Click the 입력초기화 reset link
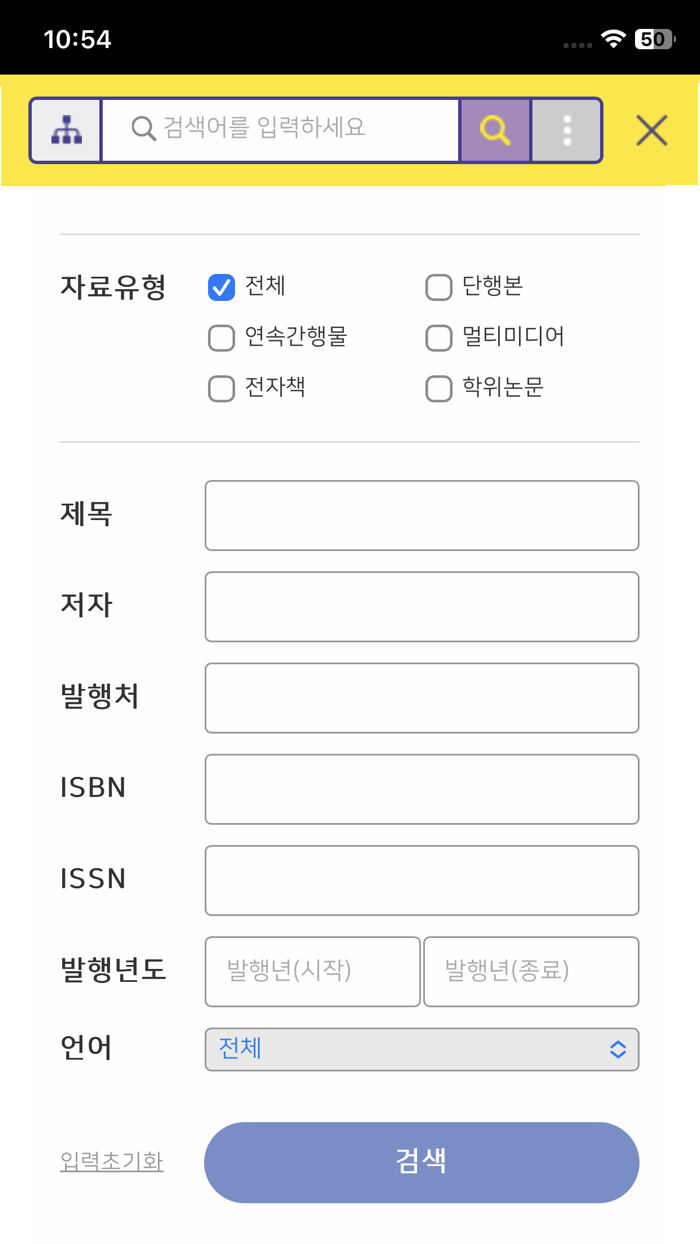This screenshot has height=1244, width=700. tap(111, 1162)
